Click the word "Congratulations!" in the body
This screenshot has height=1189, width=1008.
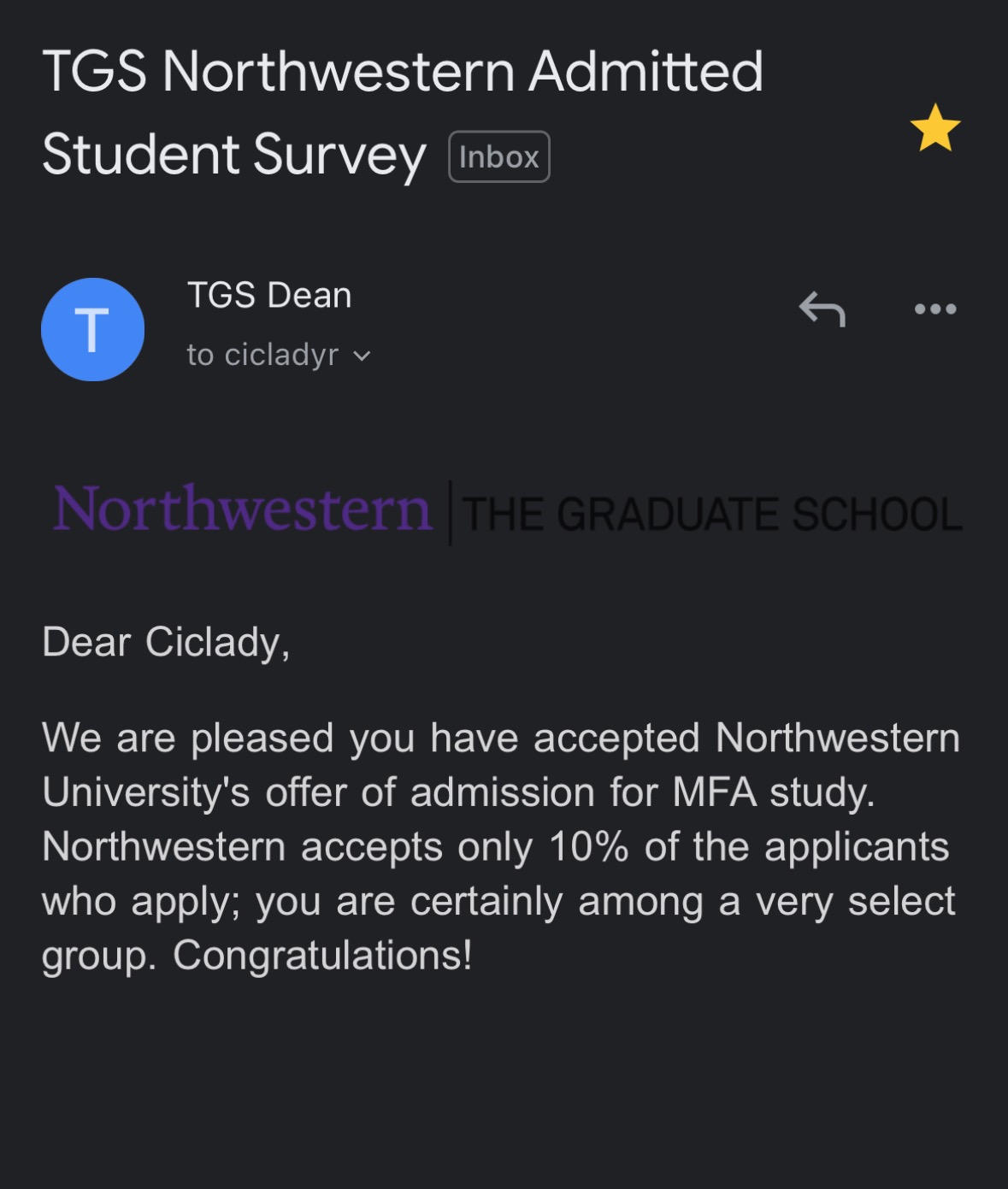click(x=322, y=955)
